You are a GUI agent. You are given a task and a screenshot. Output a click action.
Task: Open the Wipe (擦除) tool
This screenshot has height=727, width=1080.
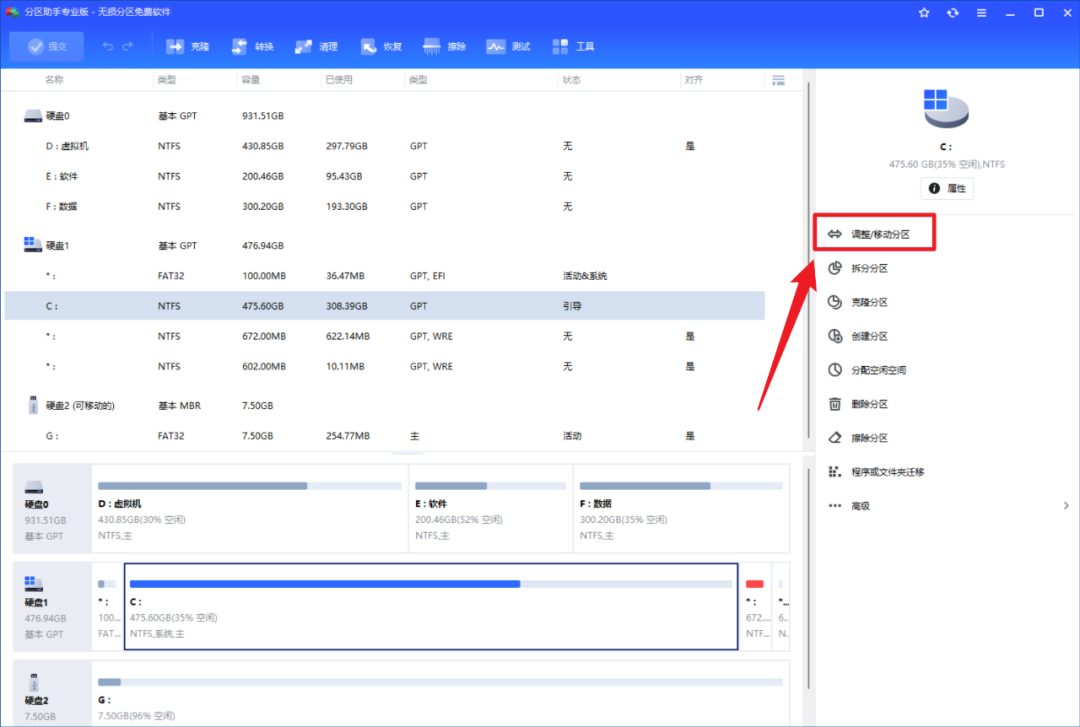click(x=444, y=46)
